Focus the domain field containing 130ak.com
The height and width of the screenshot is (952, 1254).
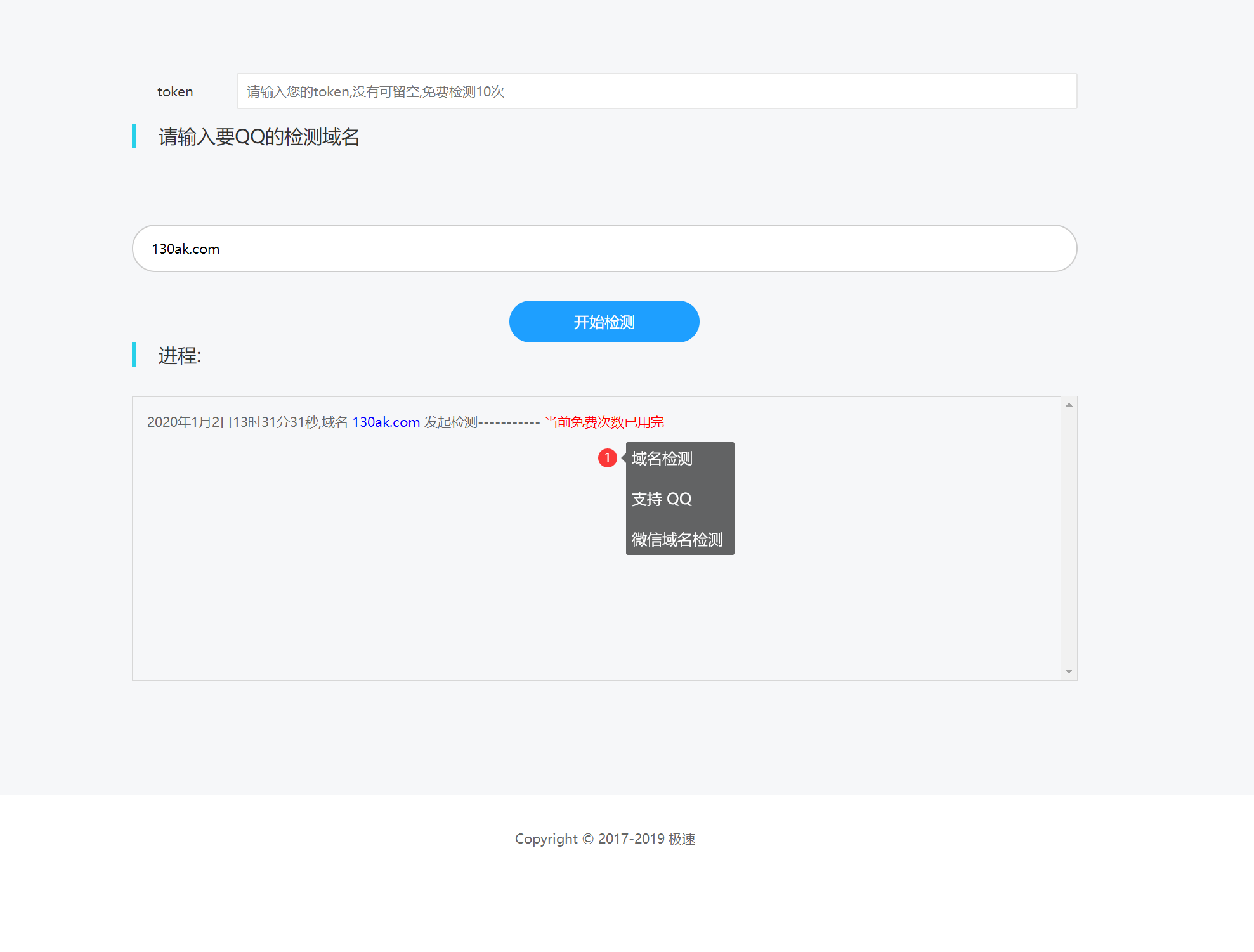pyautogui.click(x=604, y=249)
